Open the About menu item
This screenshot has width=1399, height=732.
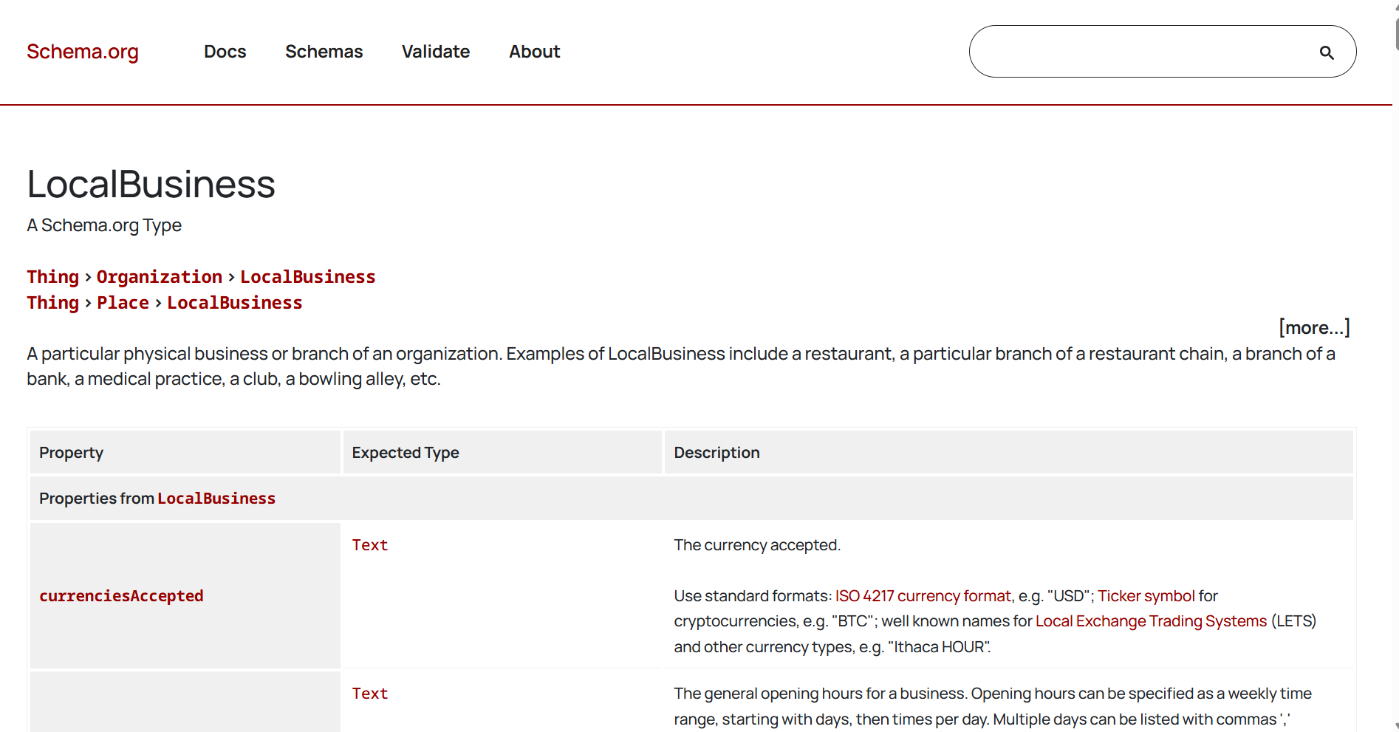(x=534, y=52)
